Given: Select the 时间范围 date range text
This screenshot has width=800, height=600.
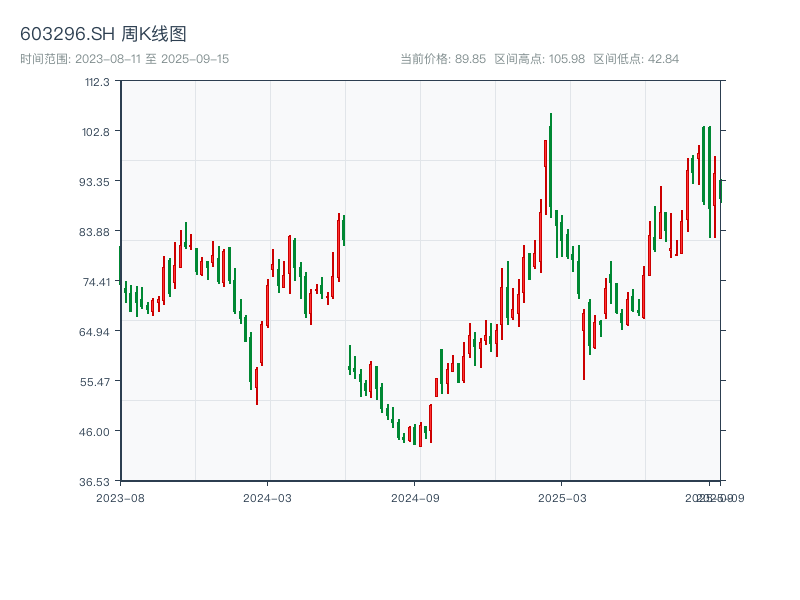Looking at the screenshot, I should click(124, 59).
